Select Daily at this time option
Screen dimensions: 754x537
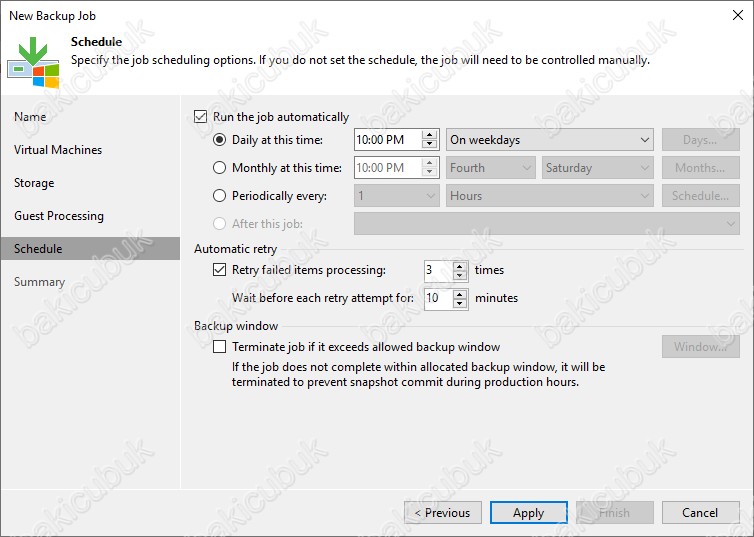point(219,140)
